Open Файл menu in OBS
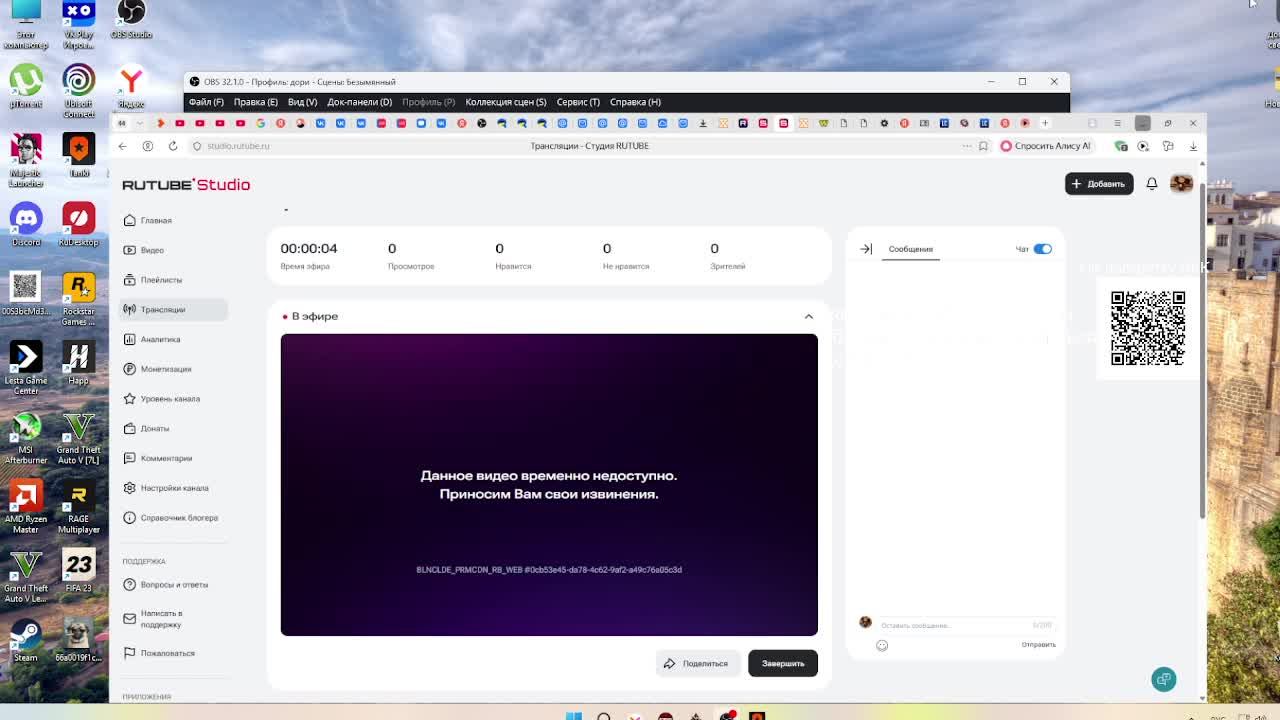 click(x=206, y=102)
